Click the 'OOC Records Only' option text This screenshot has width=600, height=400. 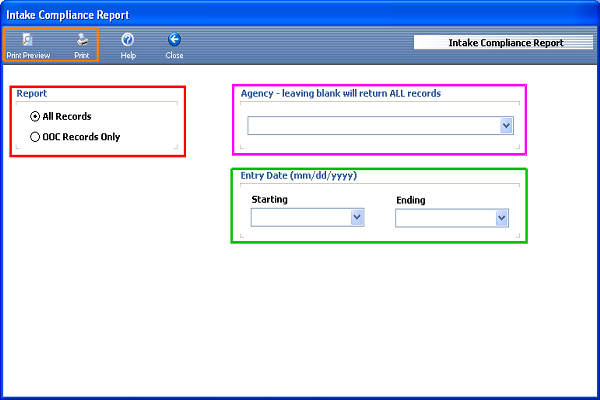pyautogui.click(x=81, y=137)
